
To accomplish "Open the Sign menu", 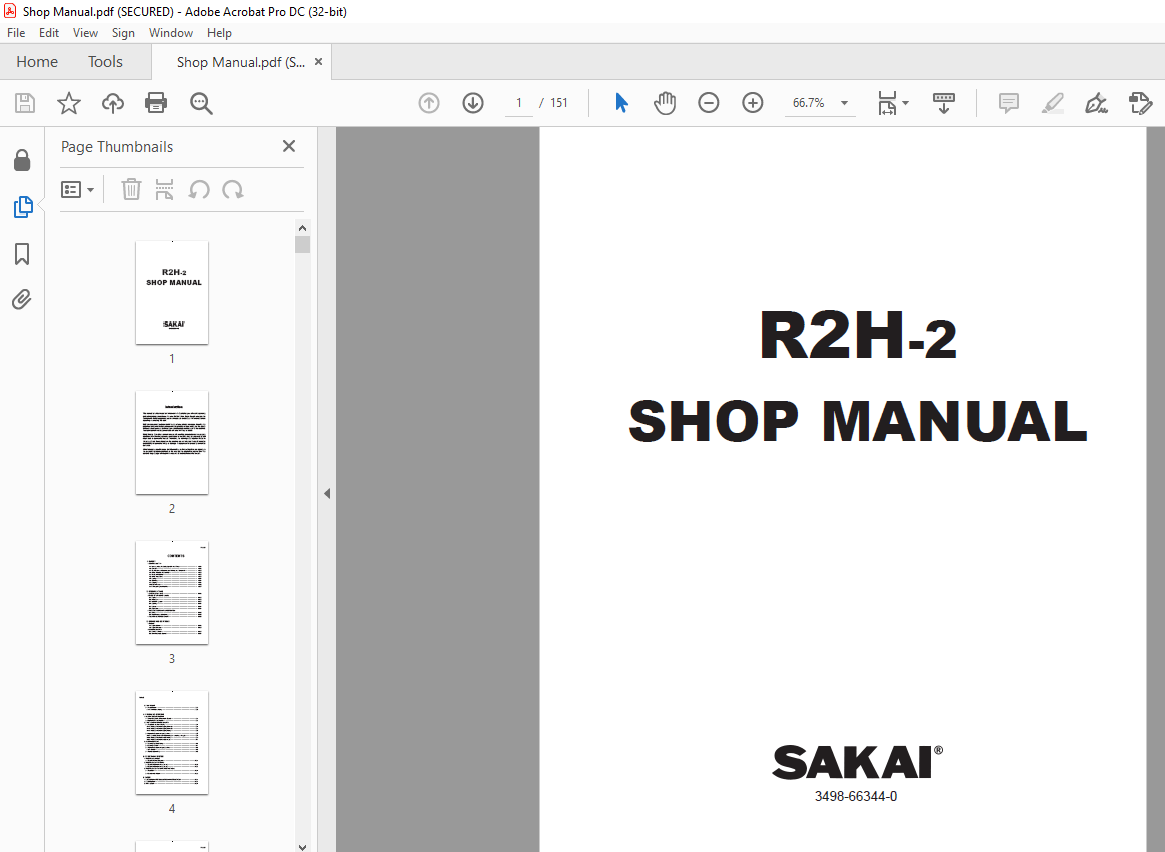I will coord(123,33).
